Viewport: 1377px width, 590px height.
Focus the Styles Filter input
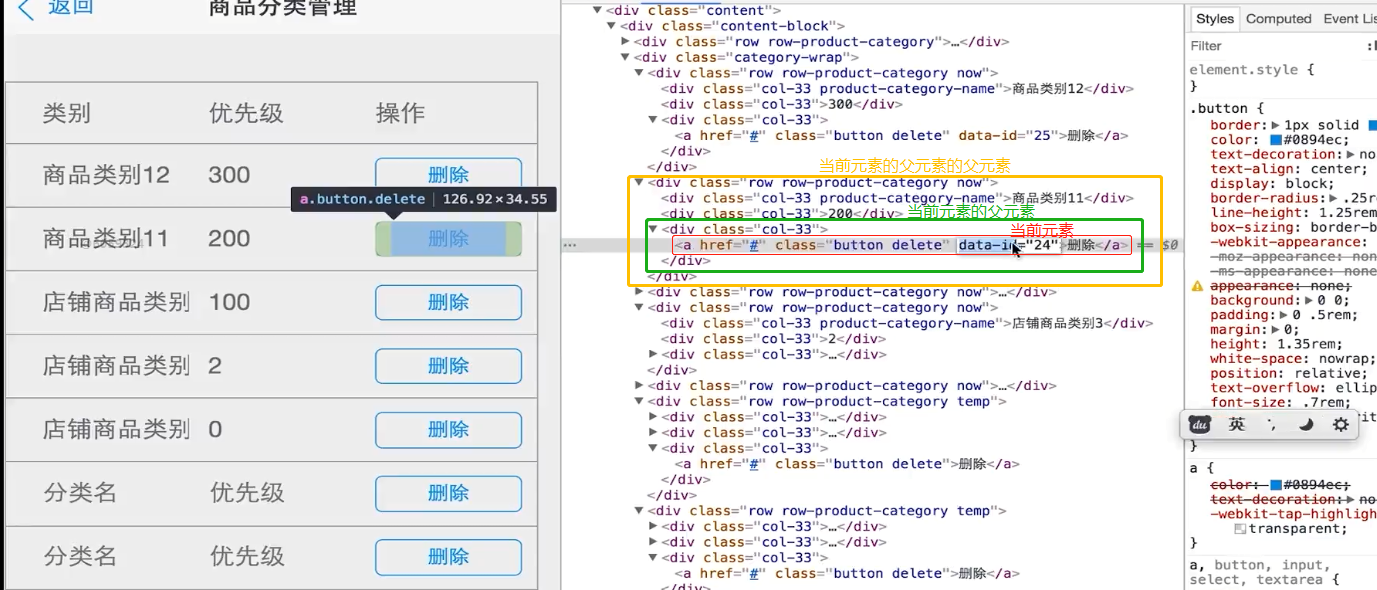point(1270,45)
